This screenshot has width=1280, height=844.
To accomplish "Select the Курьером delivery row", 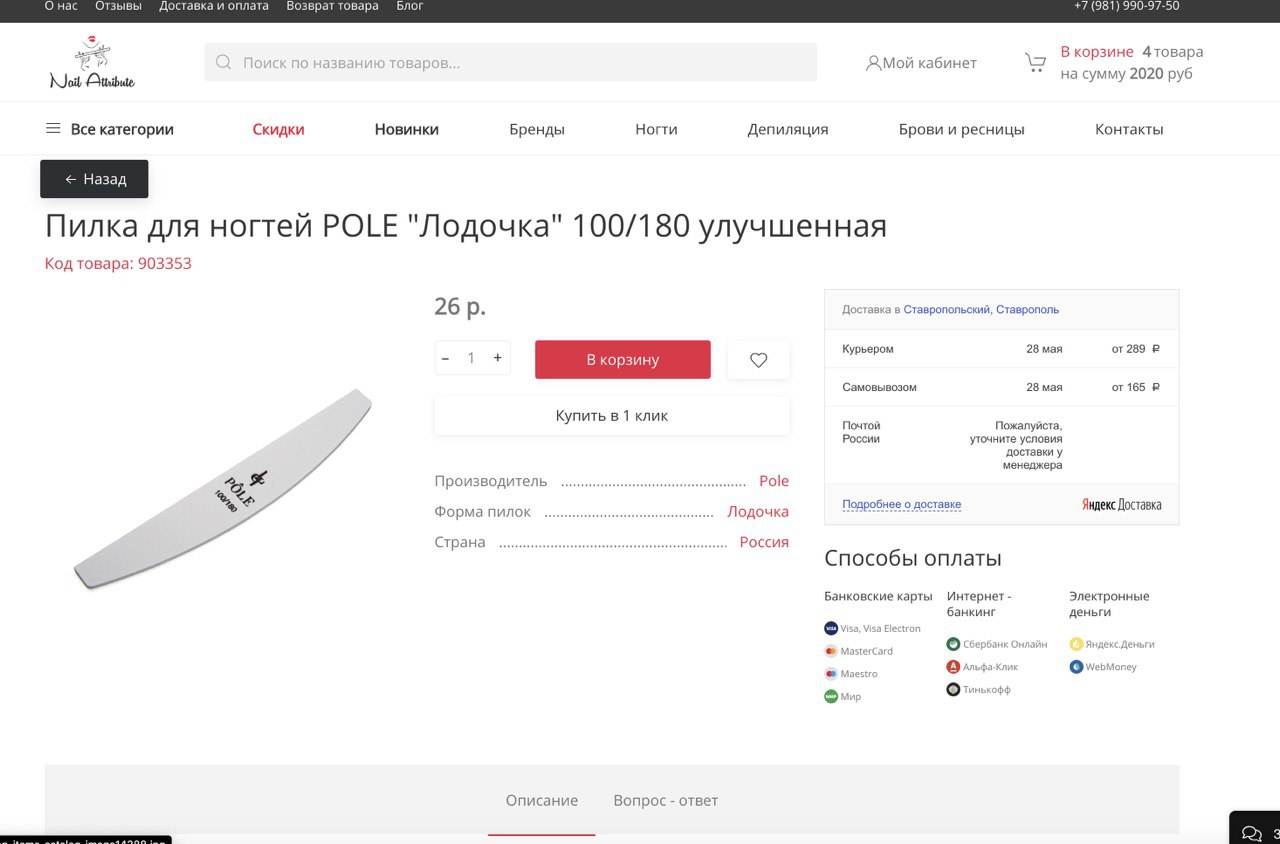I will [1001, 349].
